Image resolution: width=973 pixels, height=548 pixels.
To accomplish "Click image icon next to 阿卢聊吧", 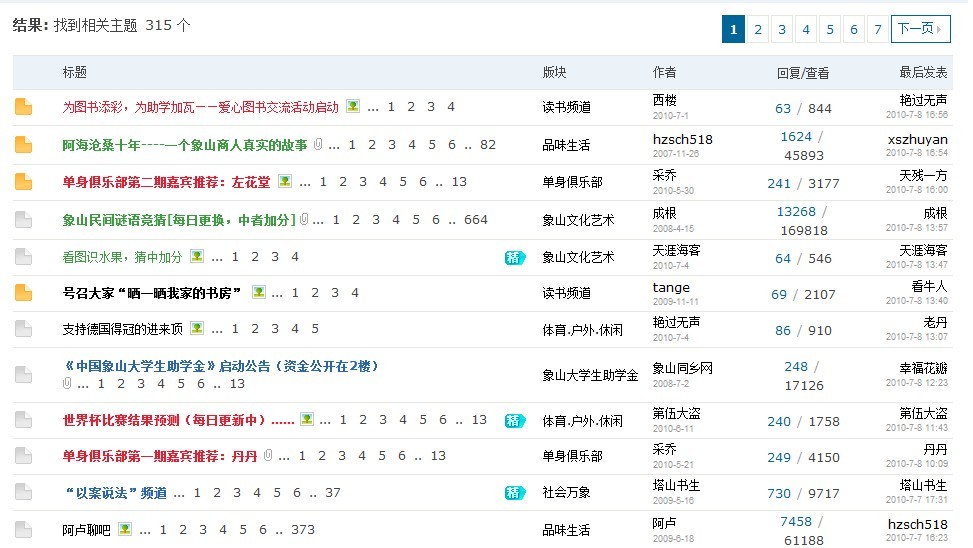I will [x=125, y=529].
